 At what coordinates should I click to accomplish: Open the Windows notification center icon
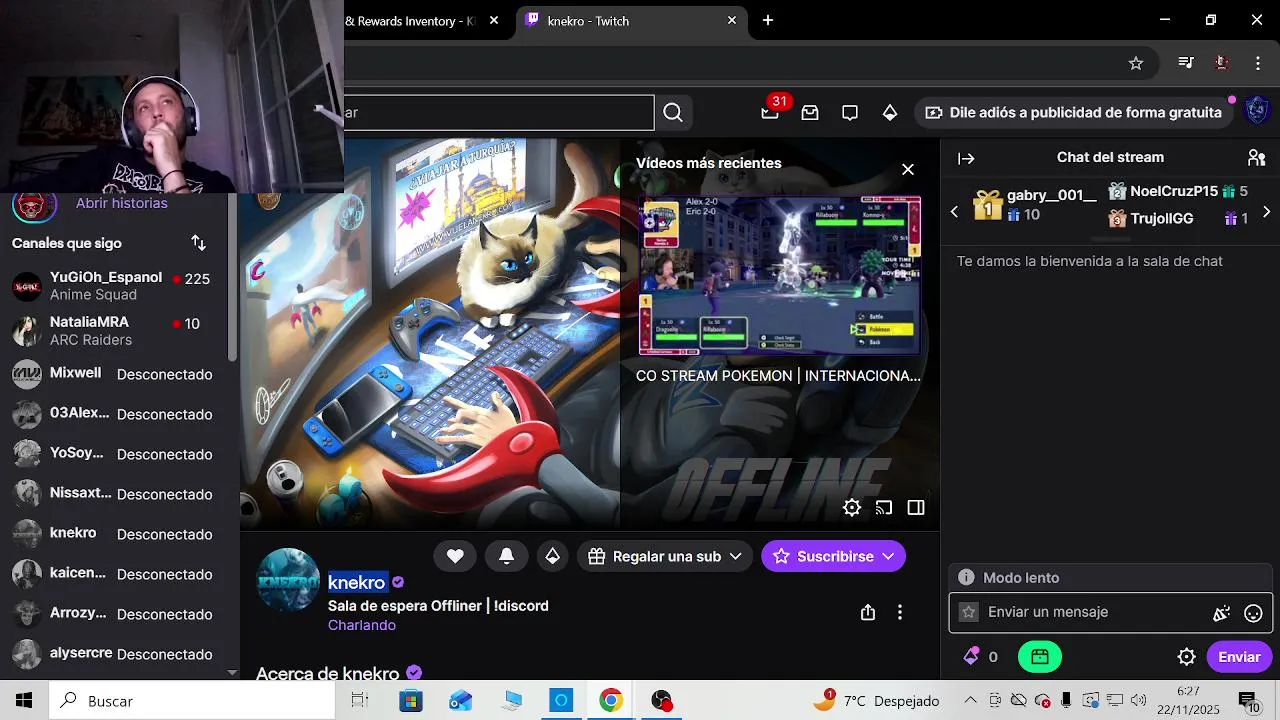pos(1249,701)
